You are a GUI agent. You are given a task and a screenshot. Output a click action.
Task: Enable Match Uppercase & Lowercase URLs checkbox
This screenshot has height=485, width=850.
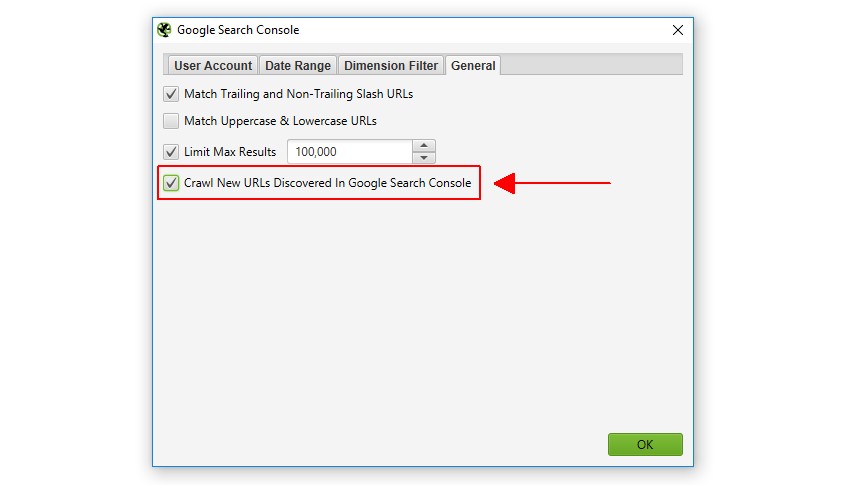tap(171, 120)
